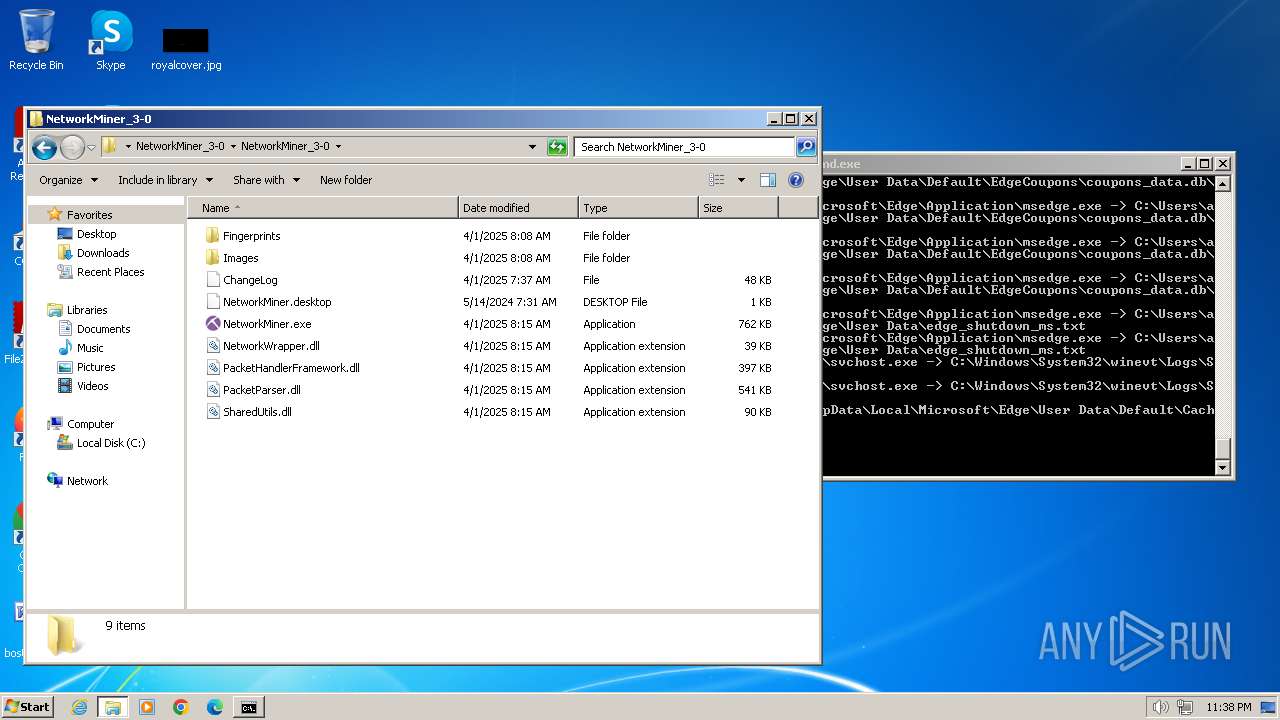This screenshot has height=720, width=1280.
Task: Sort by the Type column header
Action: tap(638, 208)
